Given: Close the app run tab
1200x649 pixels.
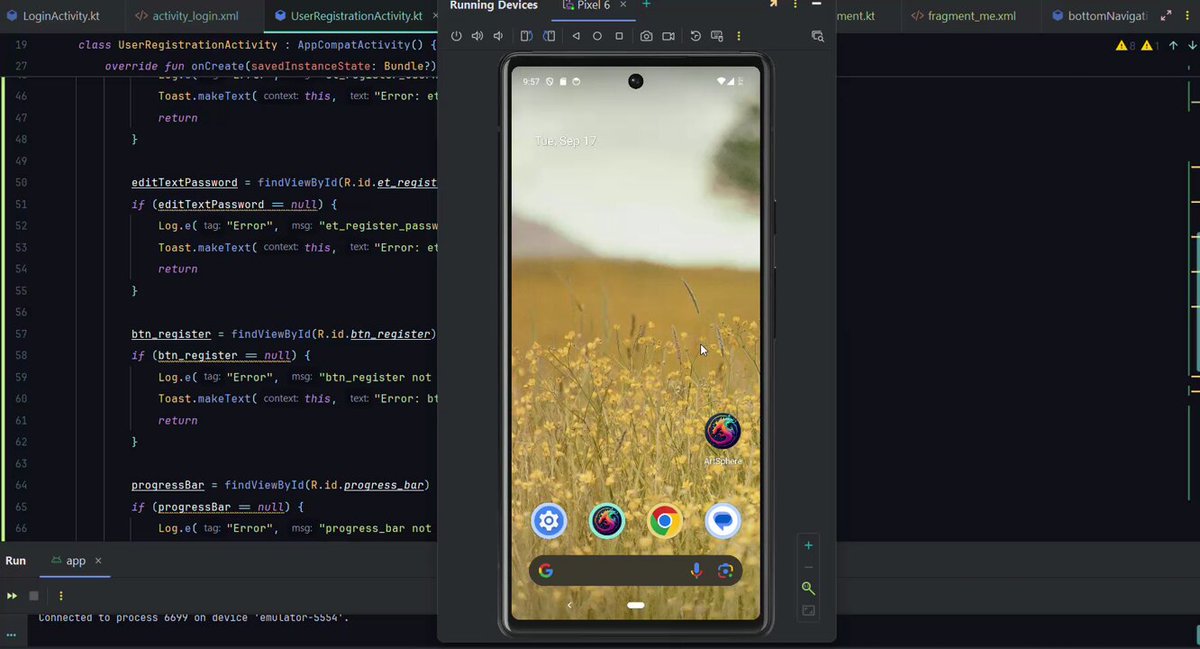Looking at the screenshot, I should [99, 561].
